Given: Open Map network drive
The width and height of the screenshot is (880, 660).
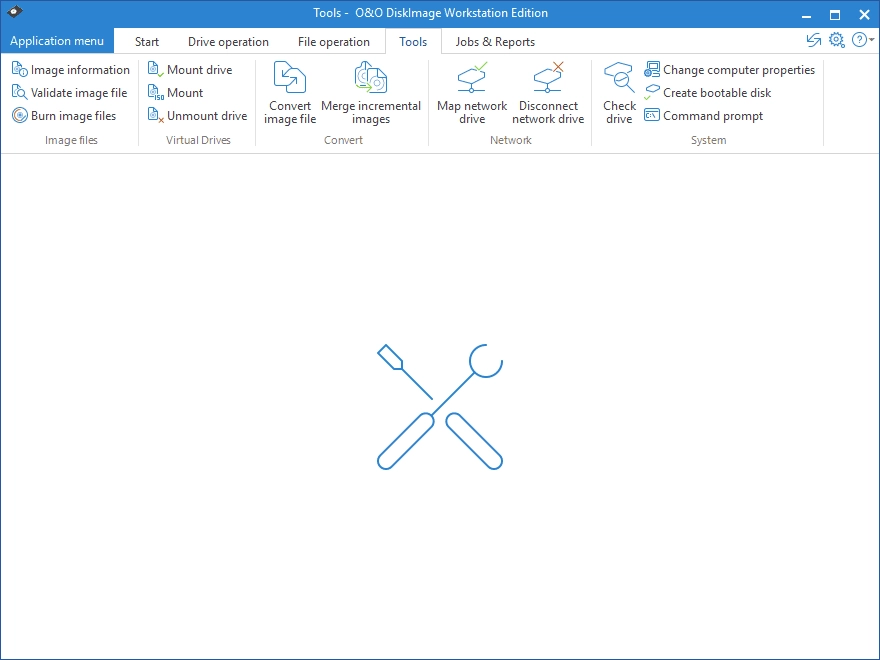Looking at the screenshot, I should click(472, 93).
